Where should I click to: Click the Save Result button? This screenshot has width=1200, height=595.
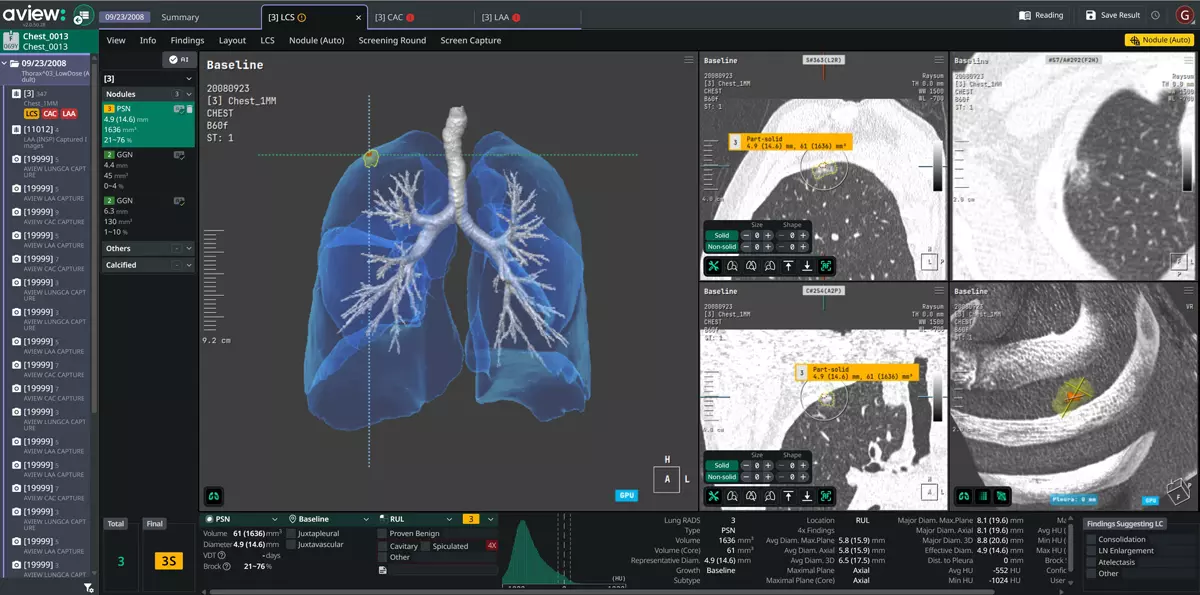click(1112, 16)
